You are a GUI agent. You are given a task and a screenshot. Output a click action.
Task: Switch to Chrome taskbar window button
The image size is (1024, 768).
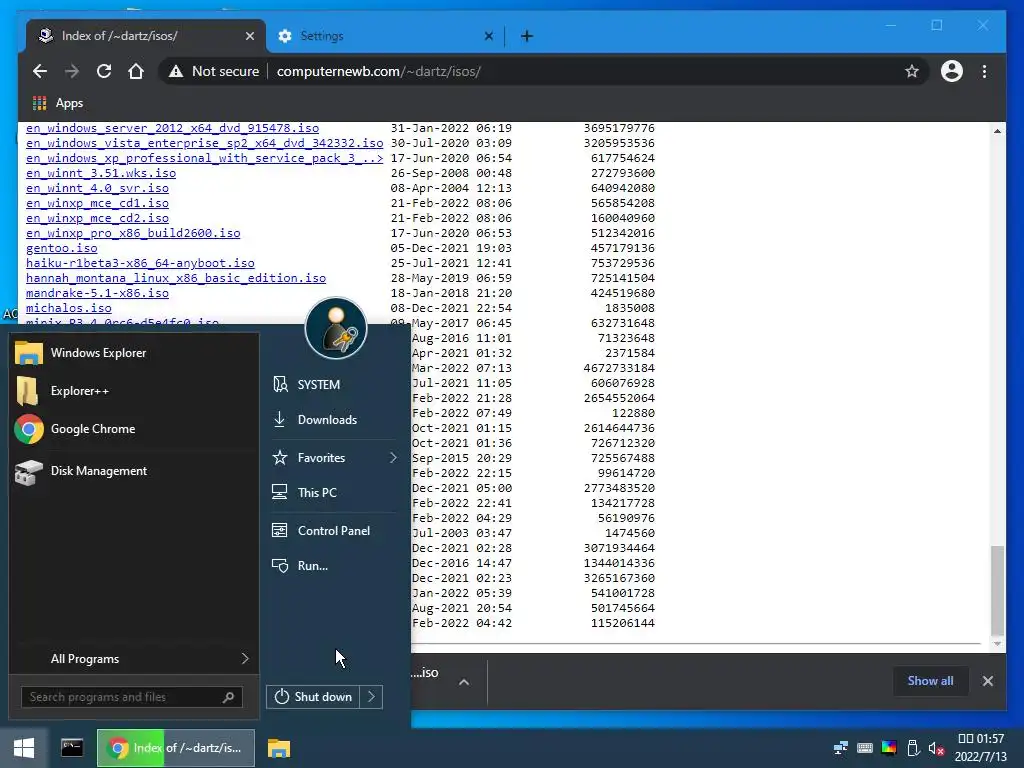pos(176,748)
